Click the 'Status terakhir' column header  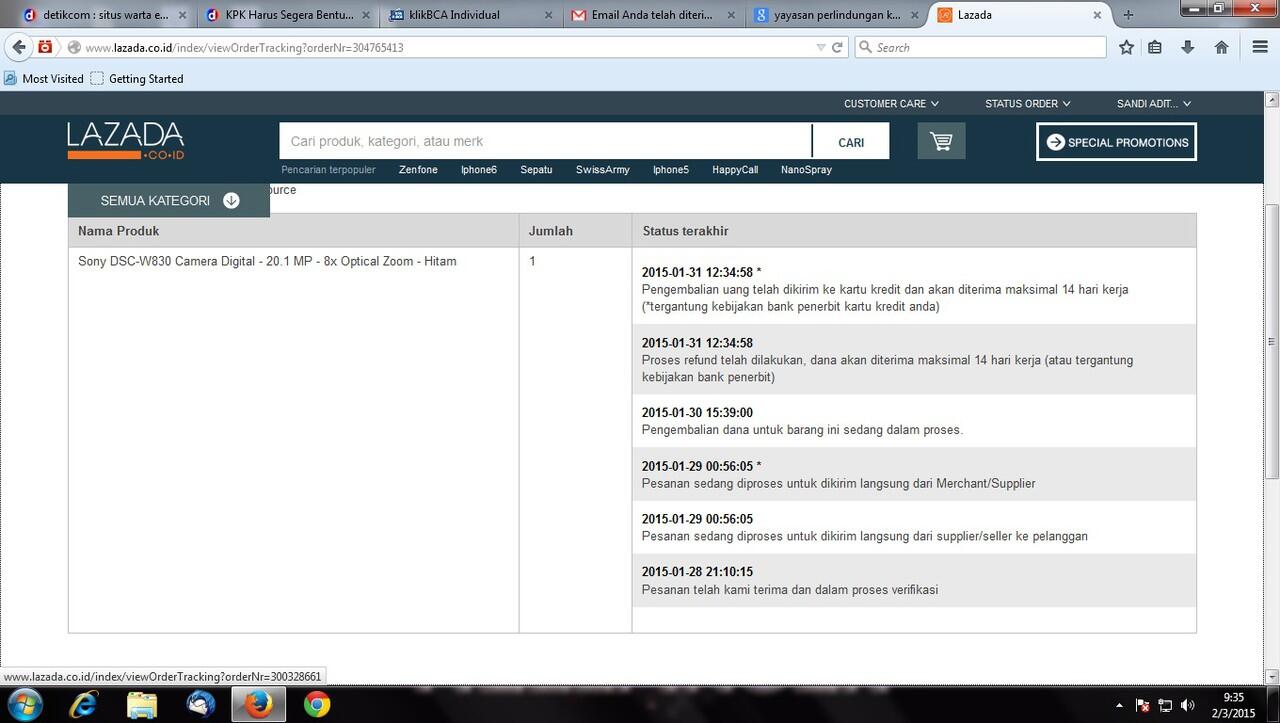686,231
